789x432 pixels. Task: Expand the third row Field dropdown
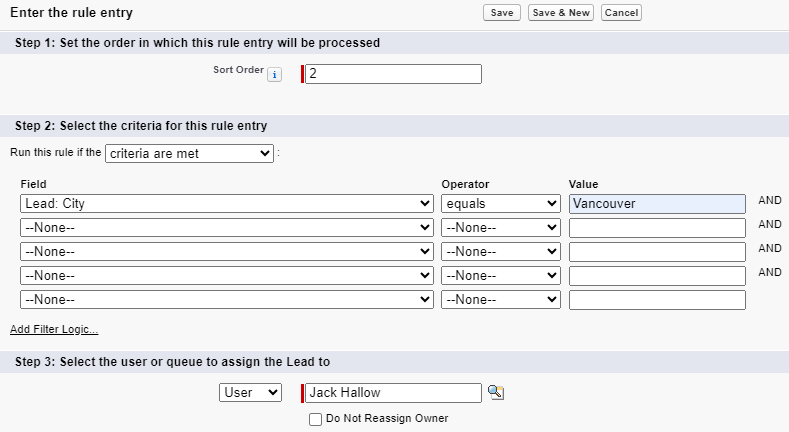pyautogui.click(x=227, y=251)
